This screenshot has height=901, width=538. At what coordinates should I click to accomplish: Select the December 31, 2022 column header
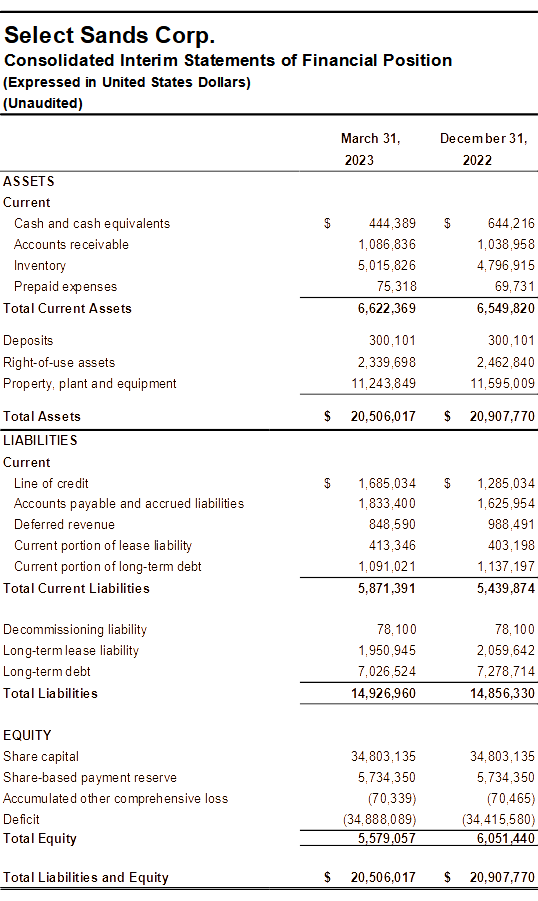[483, 149]
